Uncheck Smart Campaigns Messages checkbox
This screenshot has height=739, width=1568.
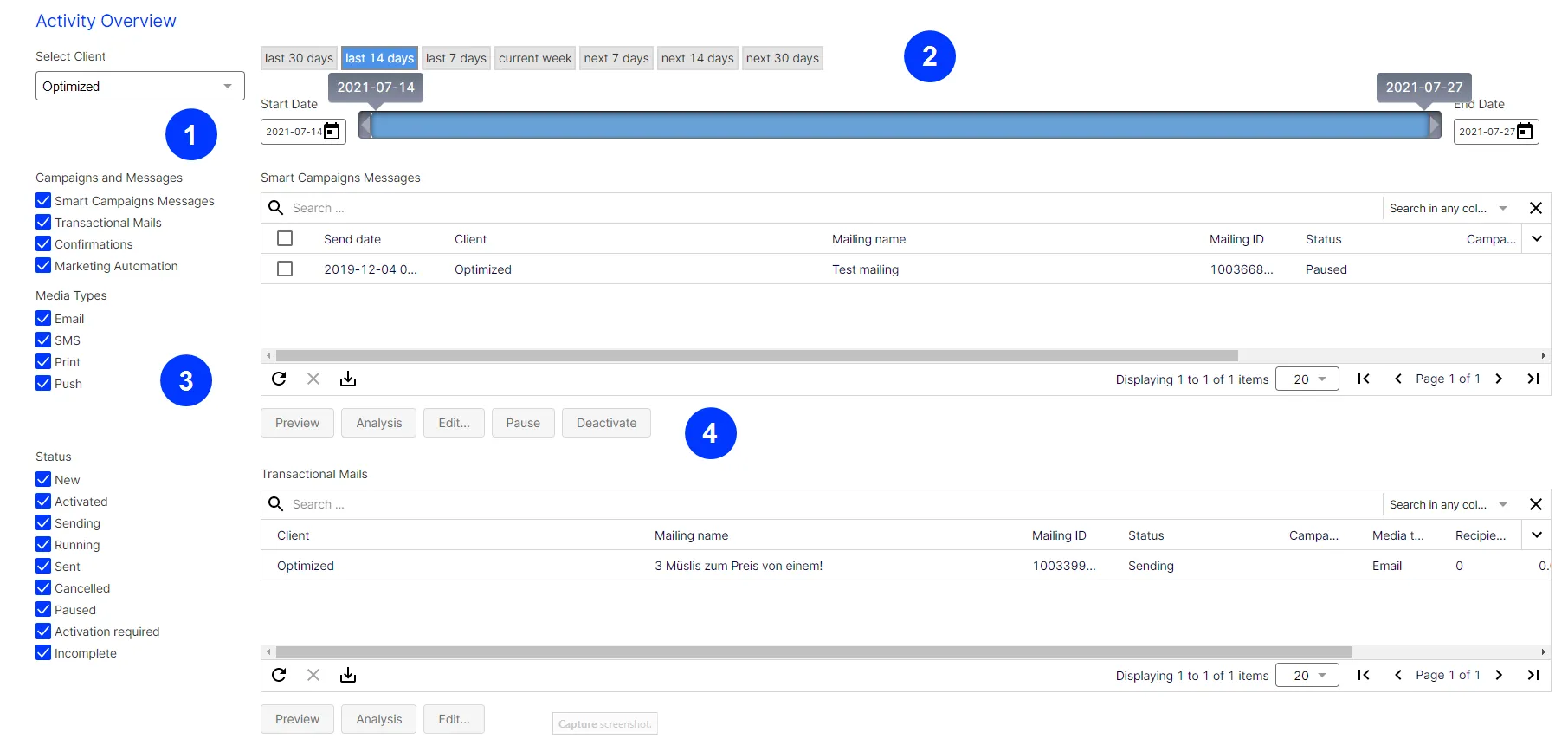coord(43,200)
